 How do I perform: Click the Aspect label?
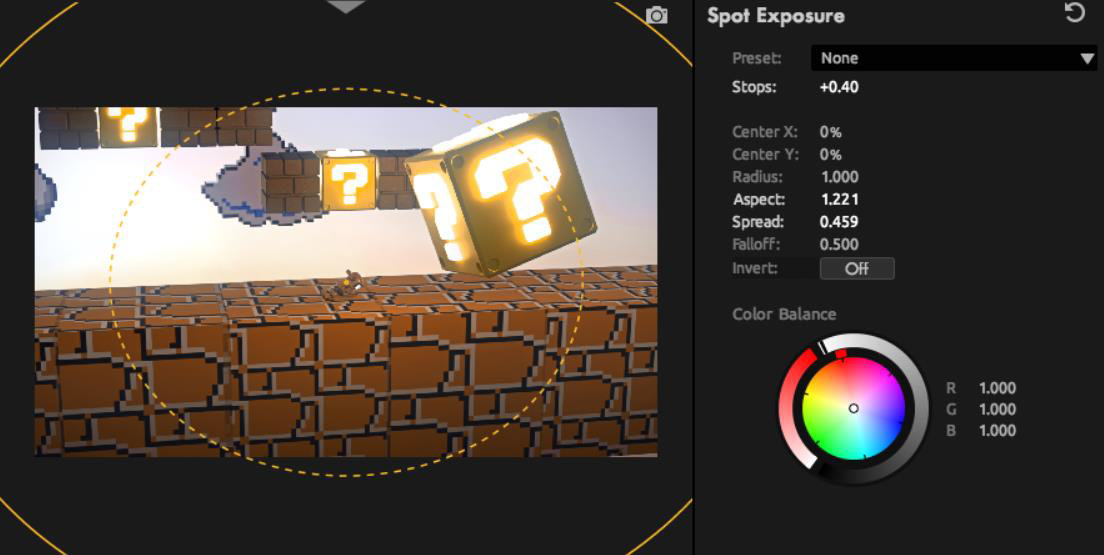point(759,199)
